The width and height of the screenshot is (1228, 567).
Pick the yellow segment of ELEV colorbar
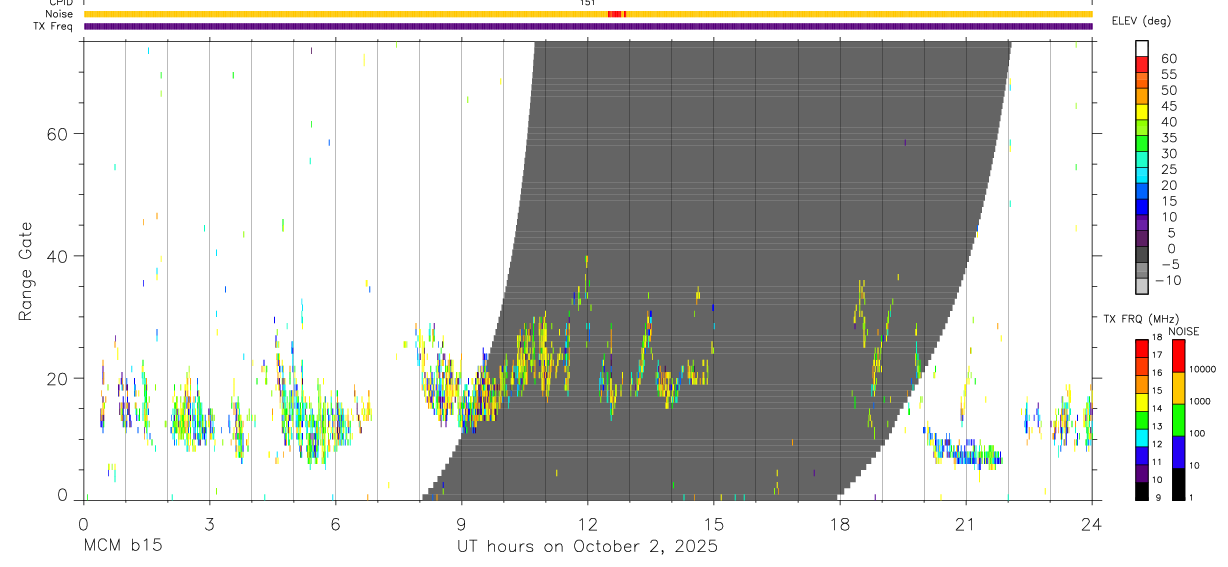[x=1142, y=112]
